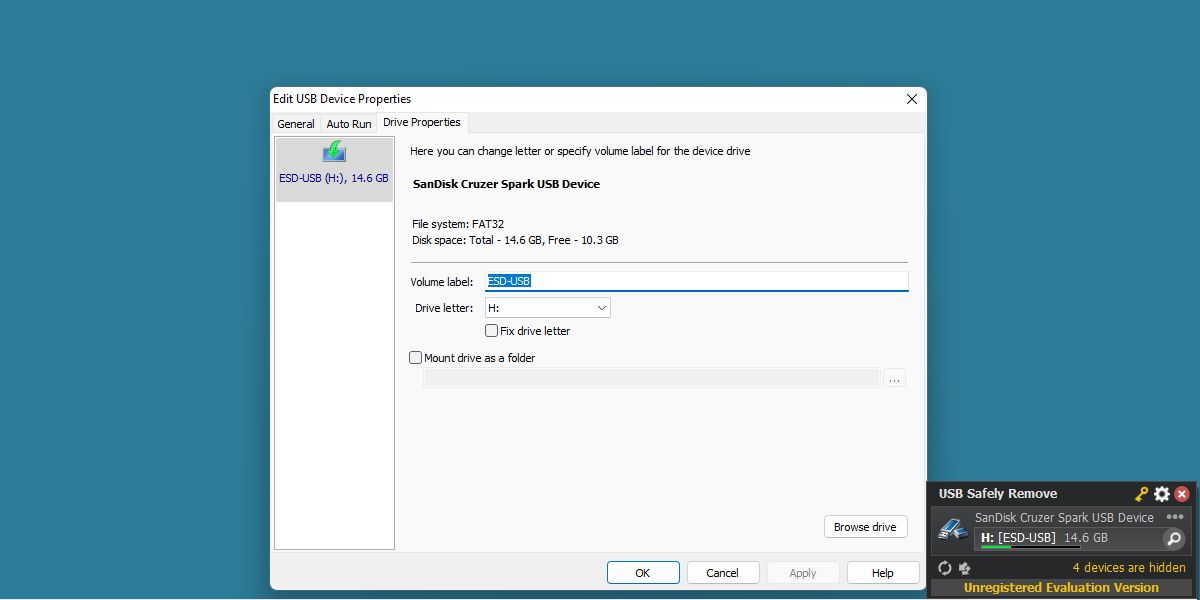Click the Volume label input field
Viewport: 1200px width, 600px height.
tap(697, 281)
